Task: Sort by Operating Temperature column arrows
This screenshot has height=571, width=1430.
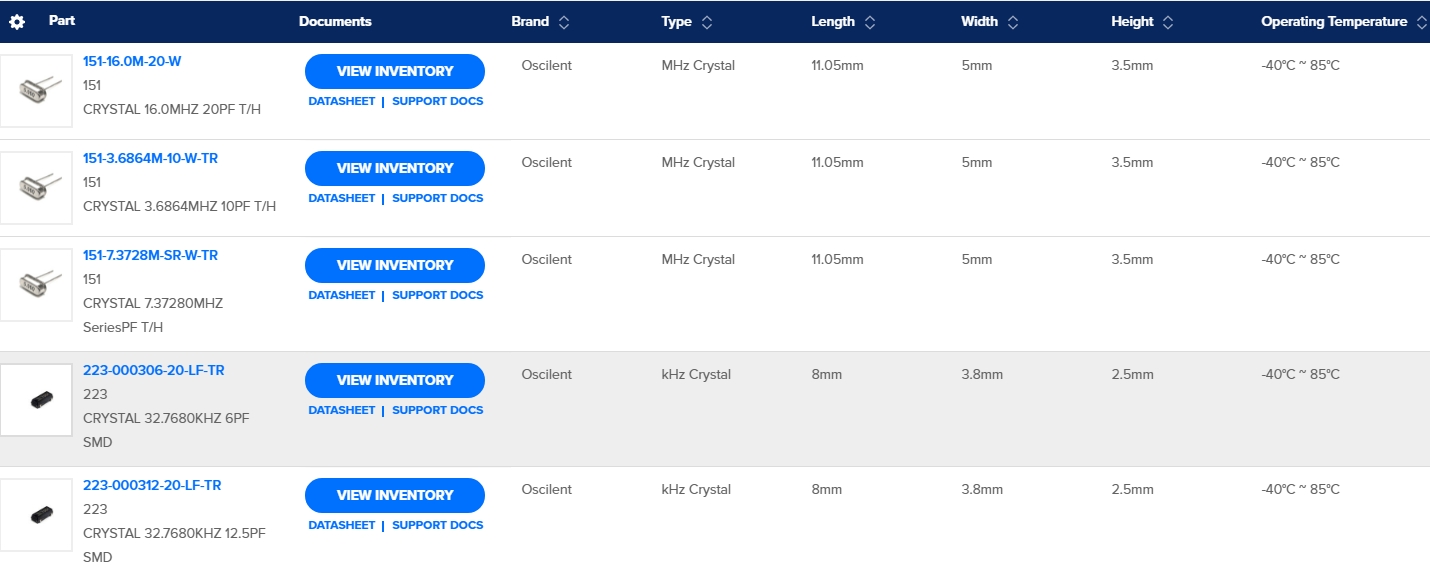Action: 1422,22
